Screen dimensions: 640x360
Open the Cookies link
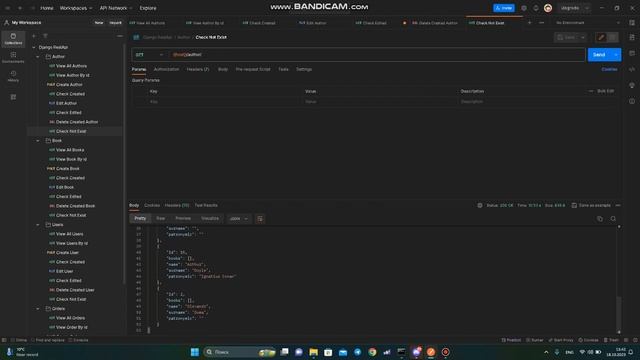coord(609,69)
